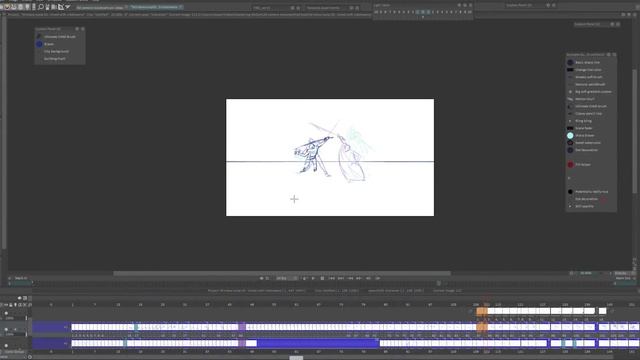Click the timeline horizontal scrollbar thumb
This screenshot has height=360, width=640.
tap(296, 358)
